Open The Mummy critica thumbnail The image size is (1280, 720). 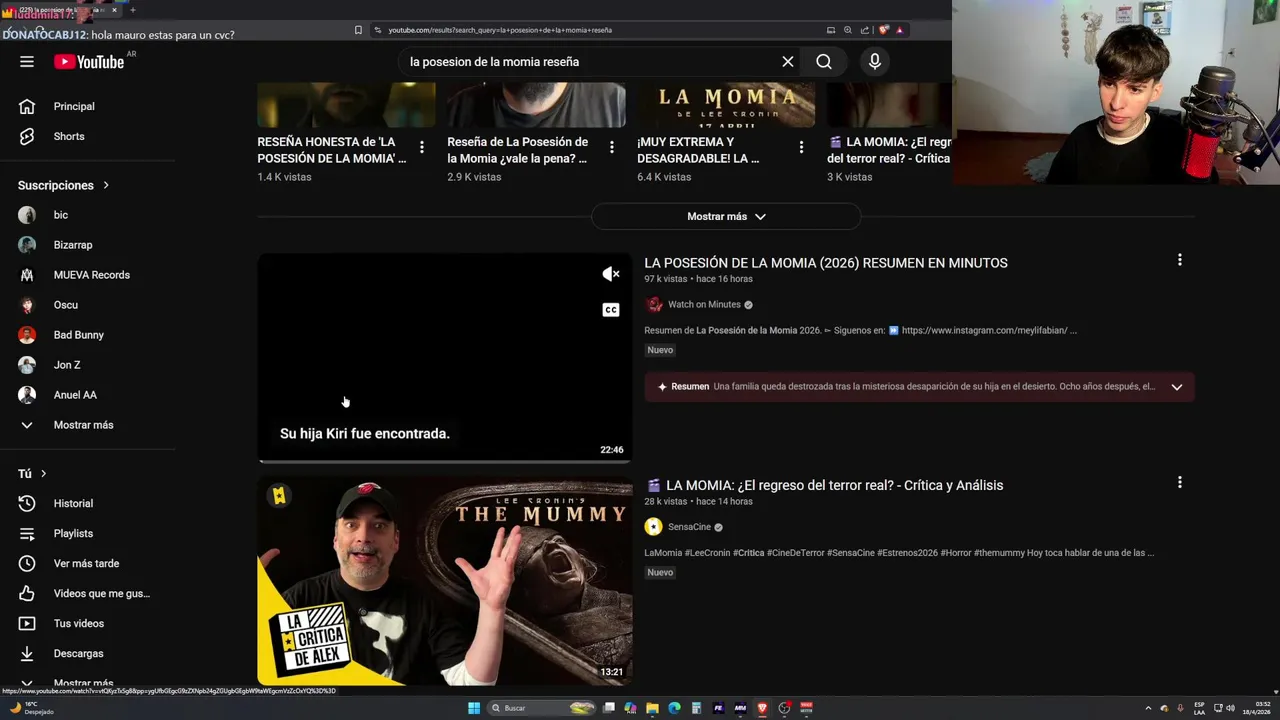(x=445, y=580)
